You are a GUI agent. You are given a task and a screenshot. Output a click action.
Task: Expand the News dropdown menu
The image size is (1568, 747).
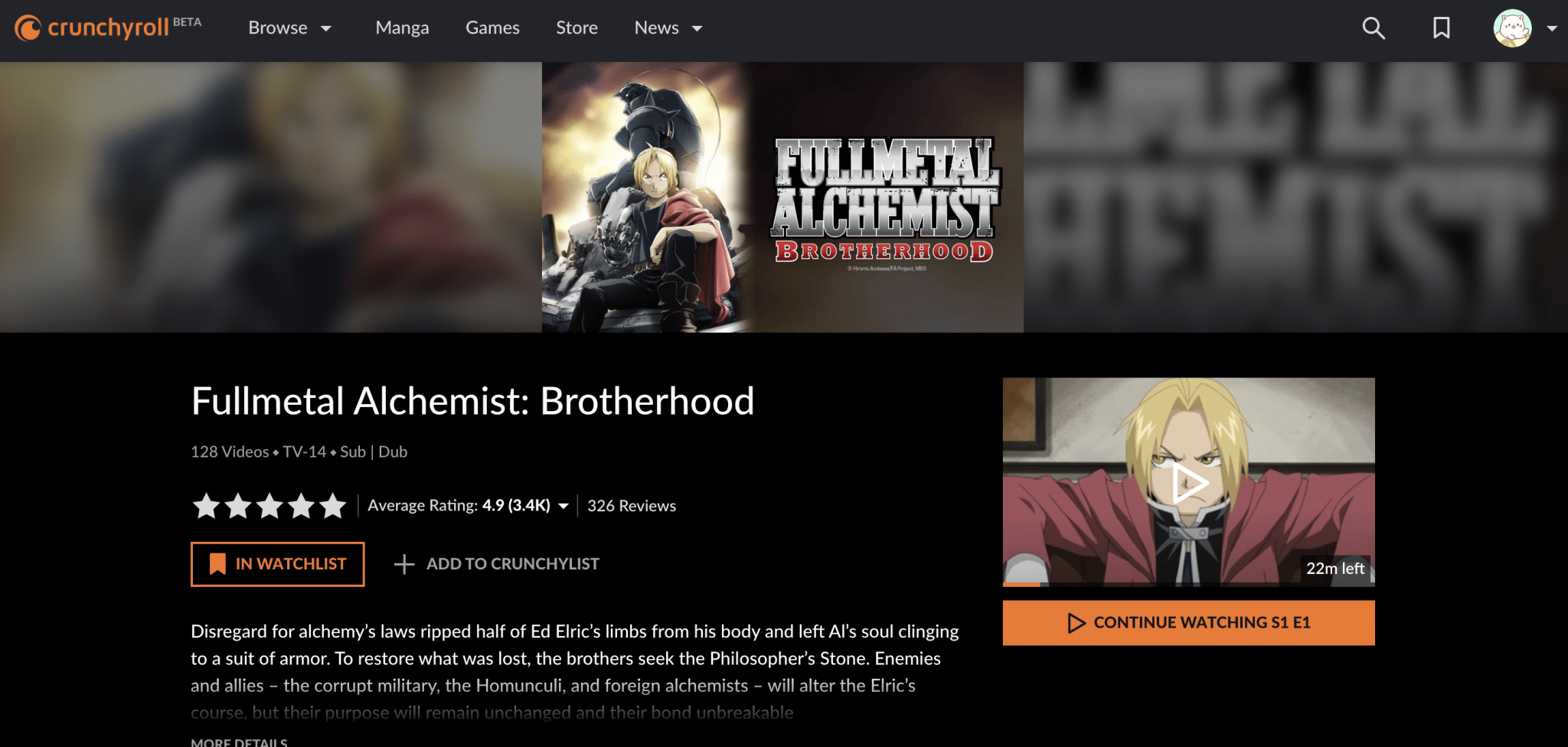tap(668, 28)
